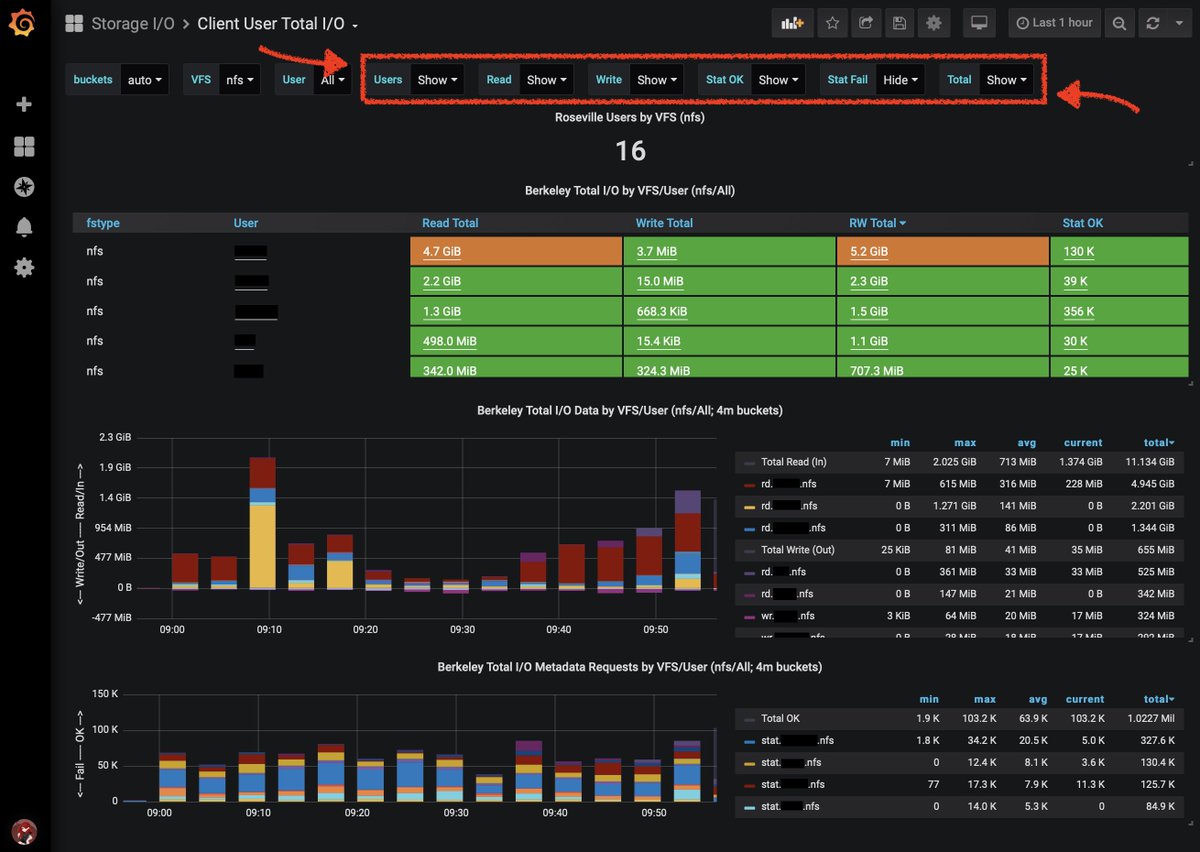Open the Client User Total I/O title dropdown
1200x852 pixels.
coord(278,23)
